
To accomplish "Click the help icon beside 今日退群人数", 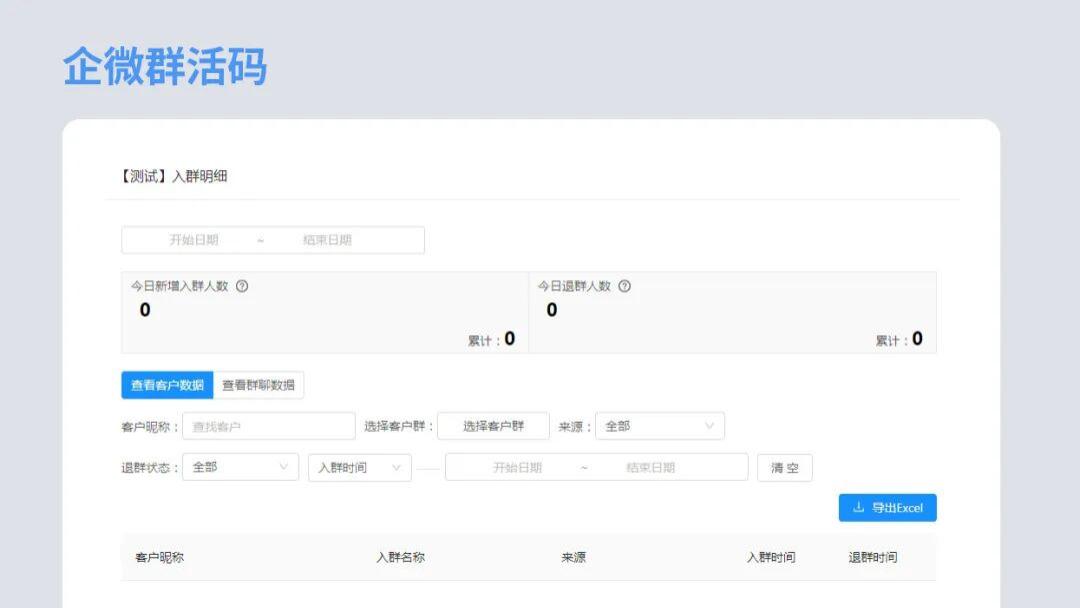I will (x=626, y=285).
